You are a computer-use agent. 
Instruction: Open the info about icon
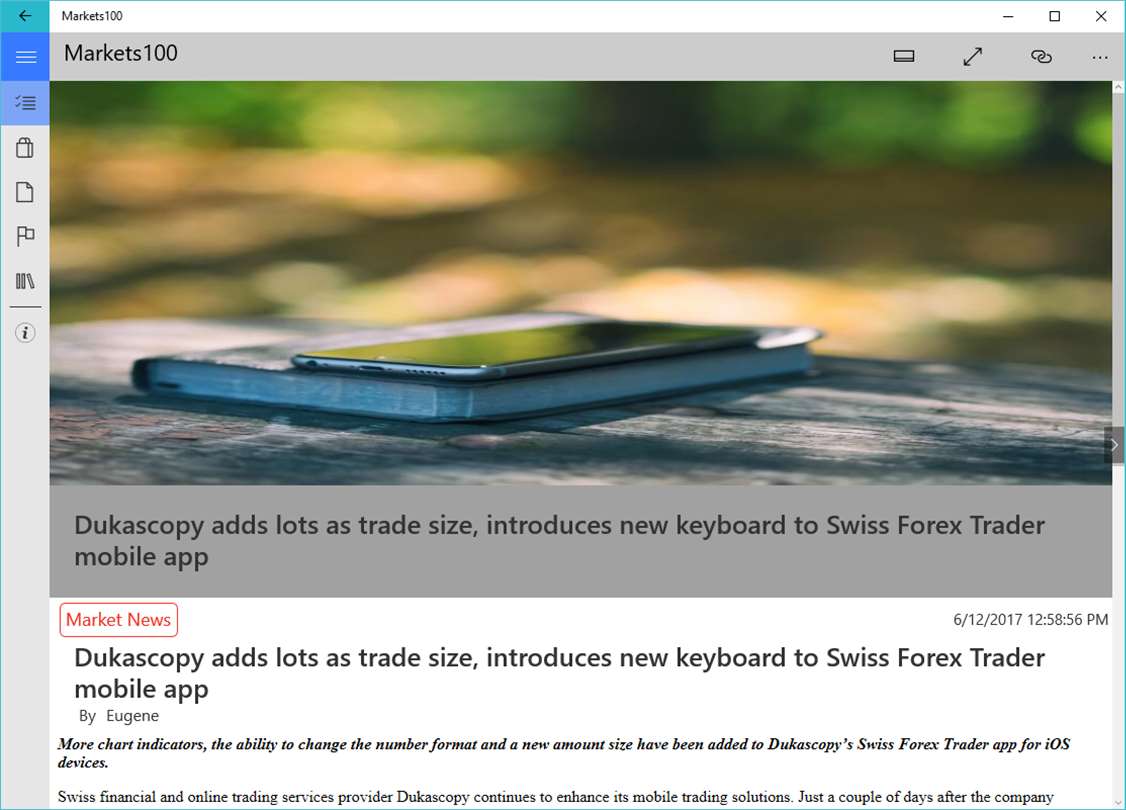(25, 332)
